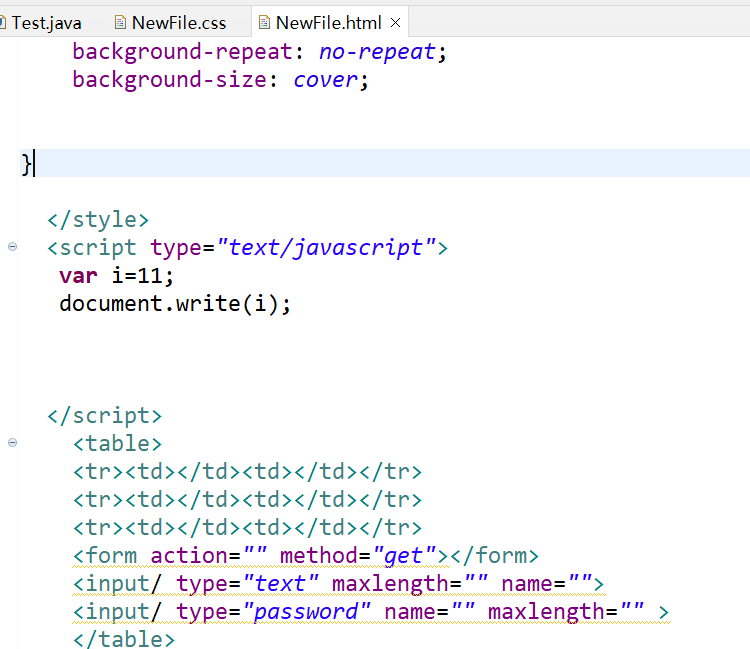Click the document.write(i); line
Screen dimensions: 750x649
(175, 304)
